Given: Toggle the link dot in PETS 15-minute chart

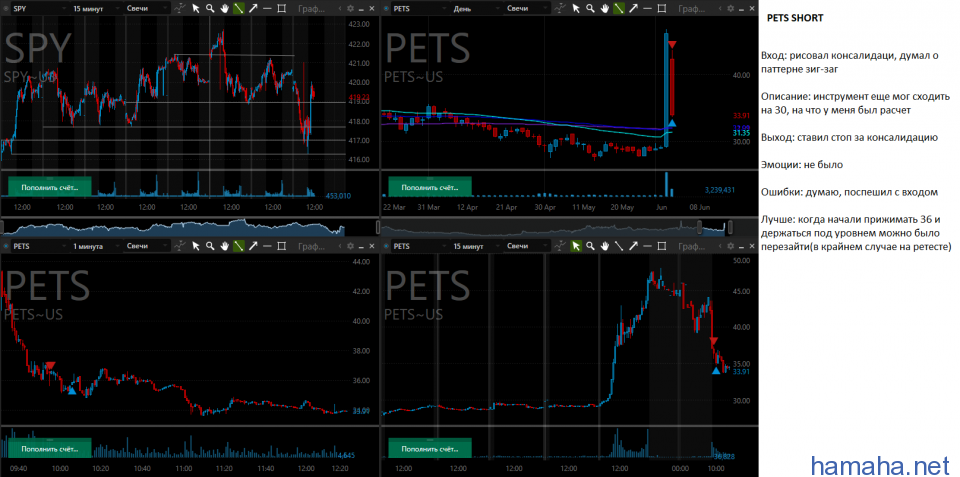Looking at the screenshot, I should (x=386, y=246).
